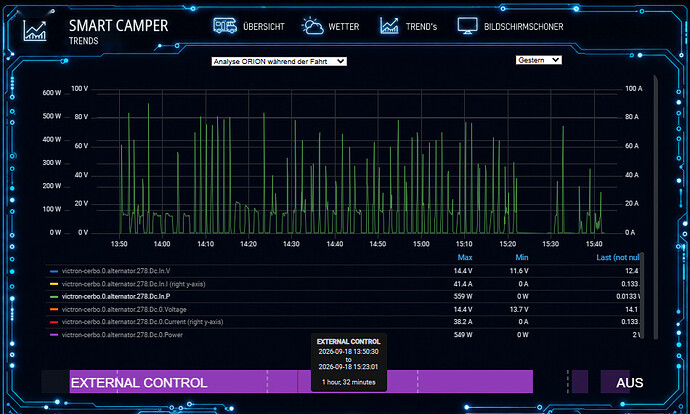The height and width of the screenshot is (414, 690).
Task: Sort legend by Last (not null) header
Action: click(618, 257)
